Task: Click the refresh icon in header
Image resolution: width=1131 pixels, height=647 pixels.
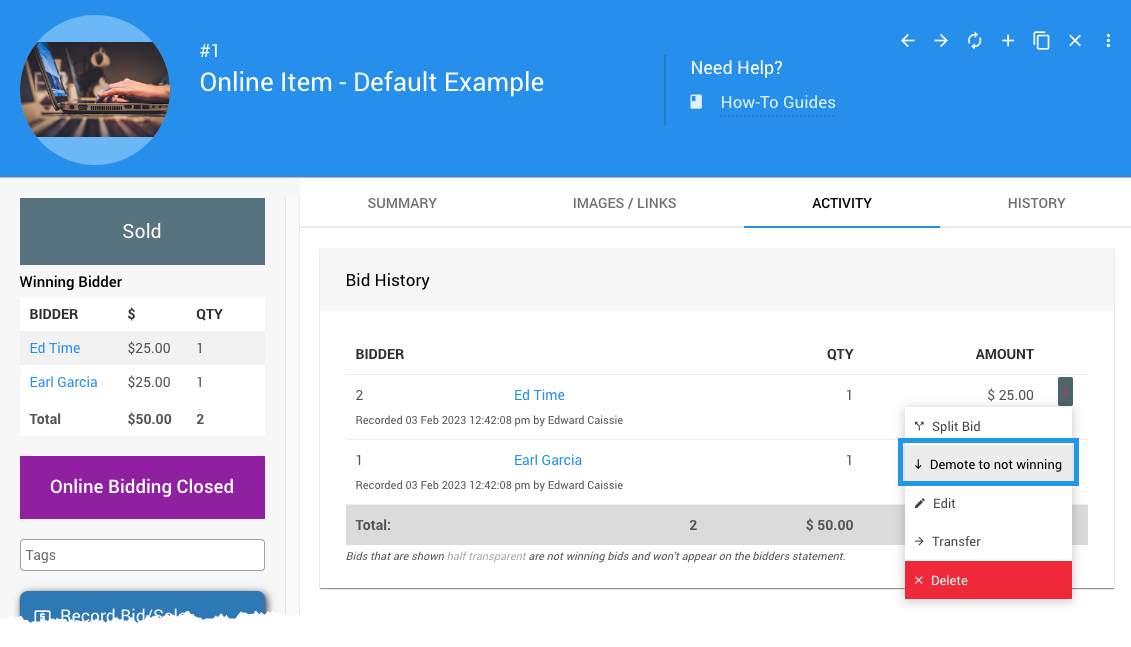Action: [x=974, y=41]
